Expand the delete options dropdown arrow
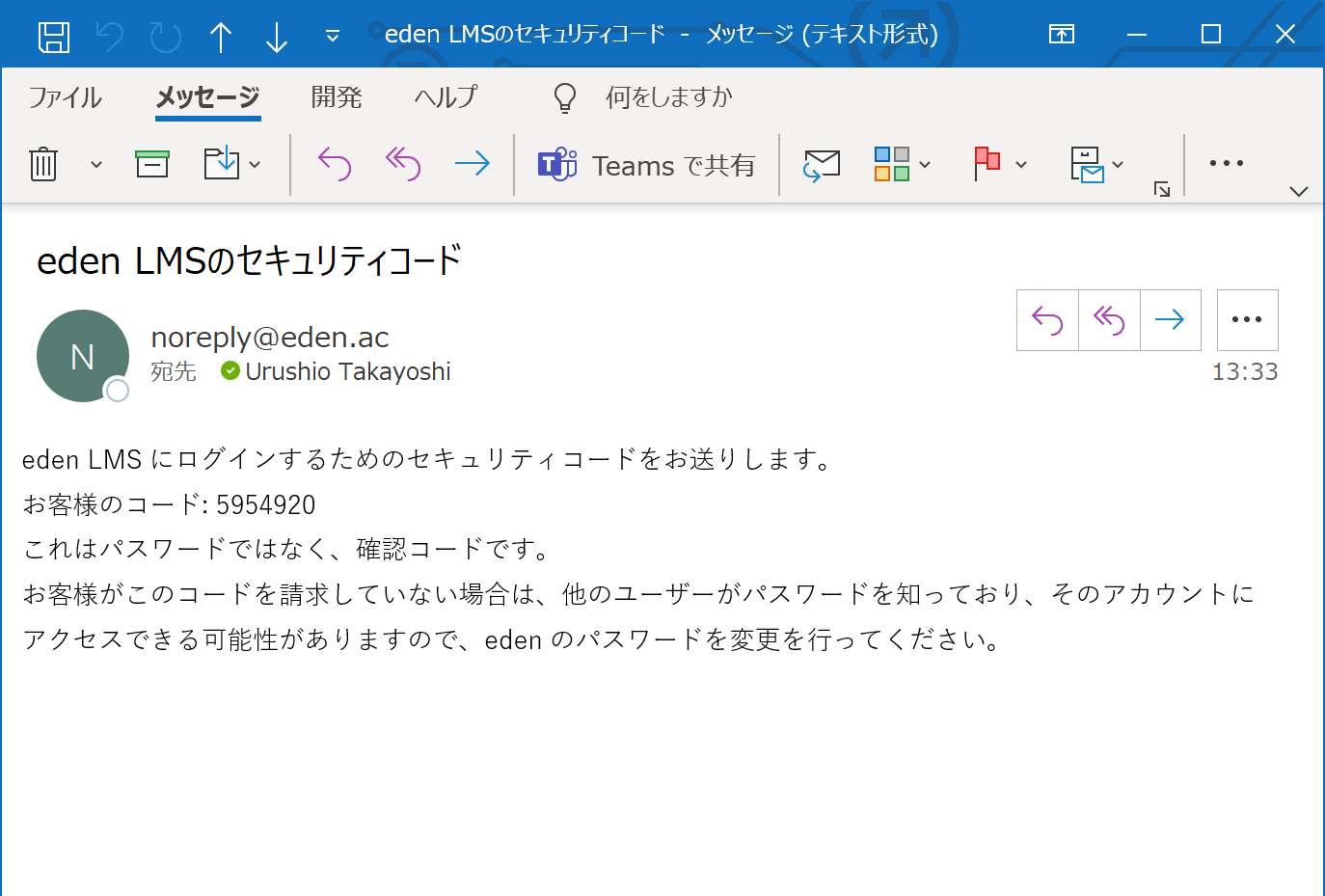Viewport: 1325px width, 896px height. (x=95, y=165)
